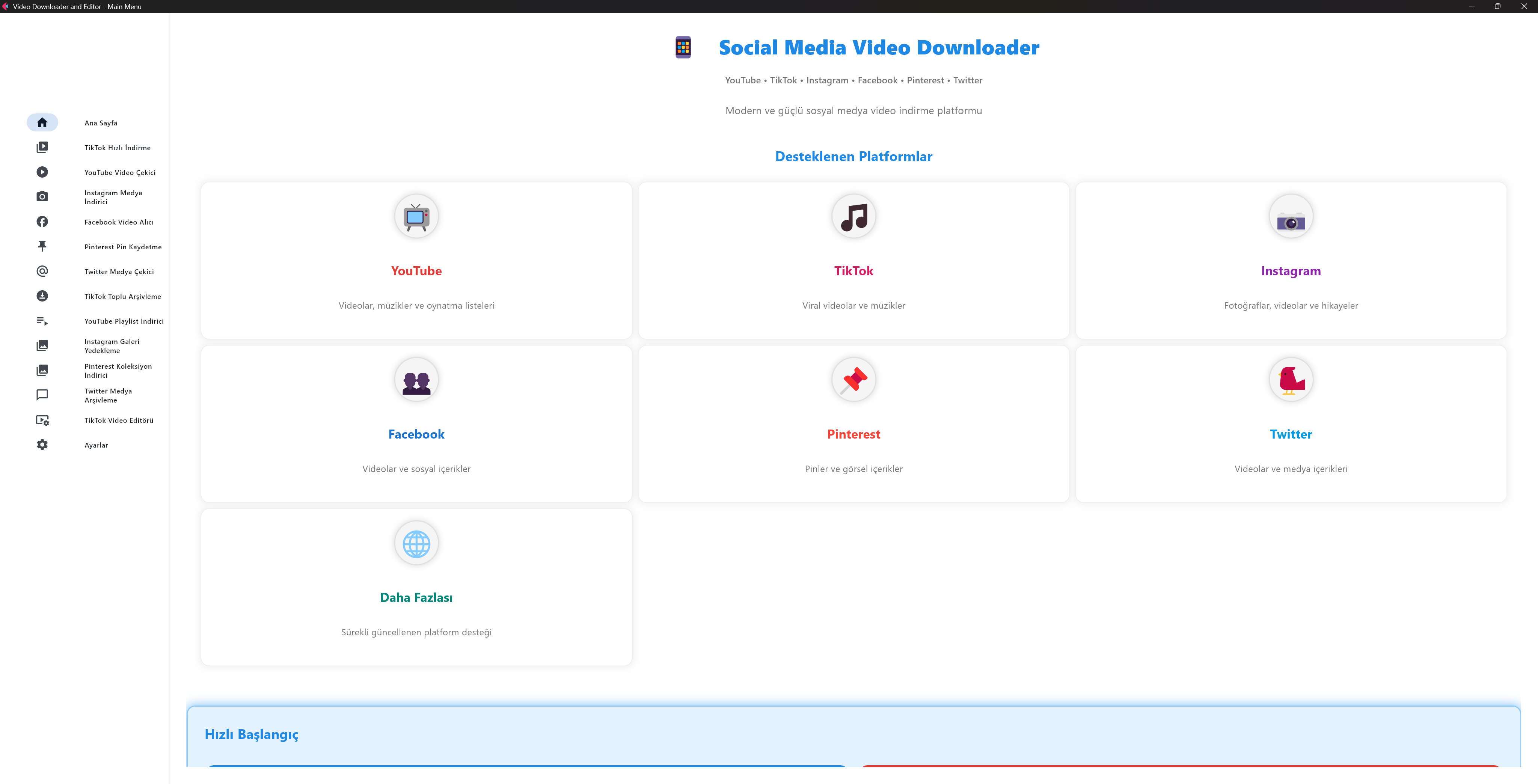
Task: Select Instagram Galeri Yedekleme gallery icon
Action: tap(42, 346)
